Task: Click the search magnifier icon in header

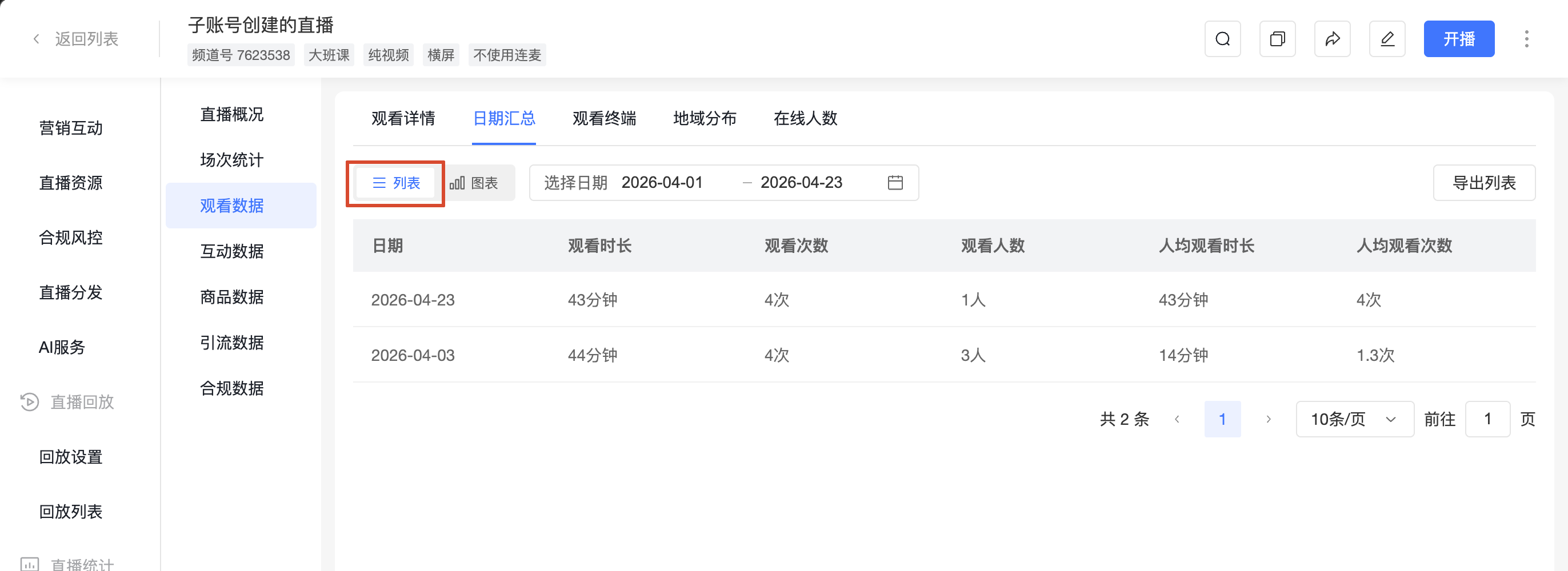Action: point(1222,39)
